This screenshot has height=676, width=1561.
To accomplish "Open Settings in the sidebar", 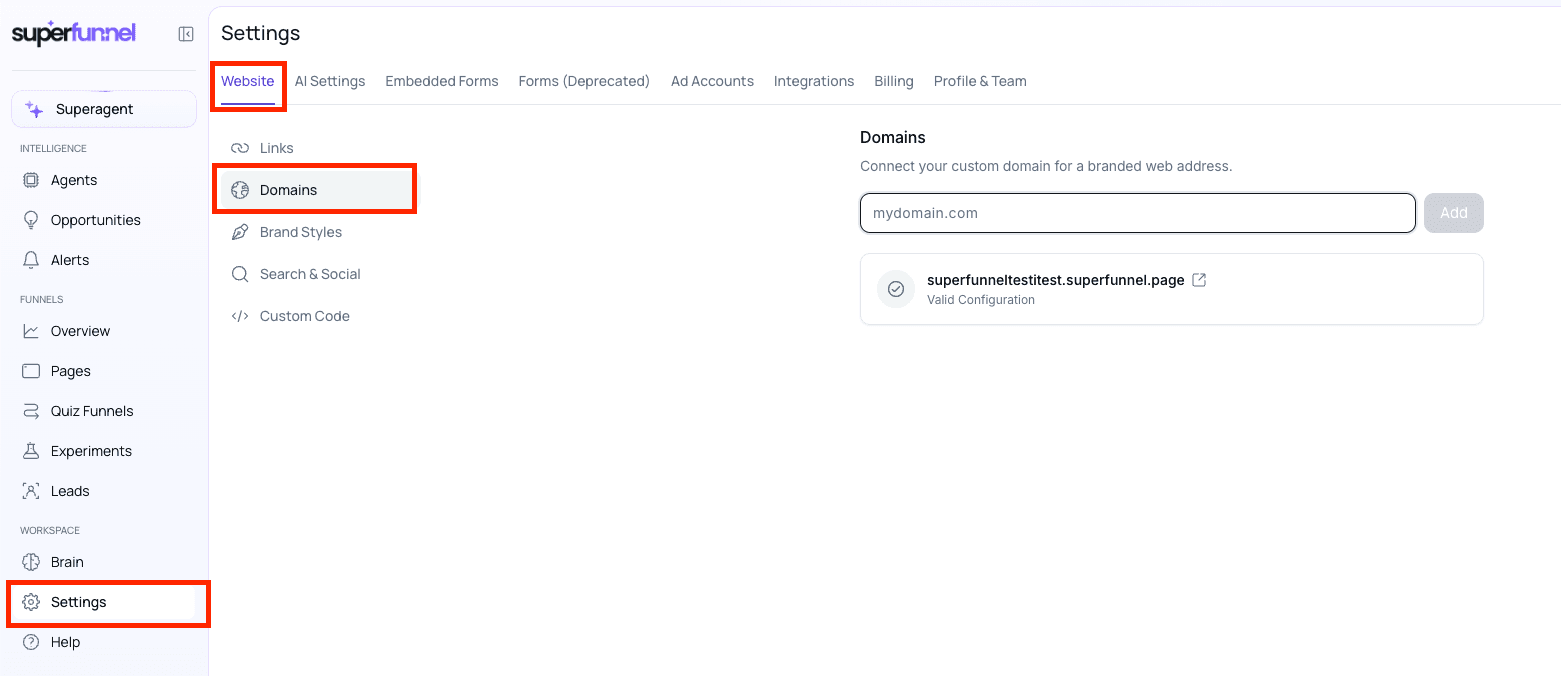I will pyautogui.click(x=104, y=602).
